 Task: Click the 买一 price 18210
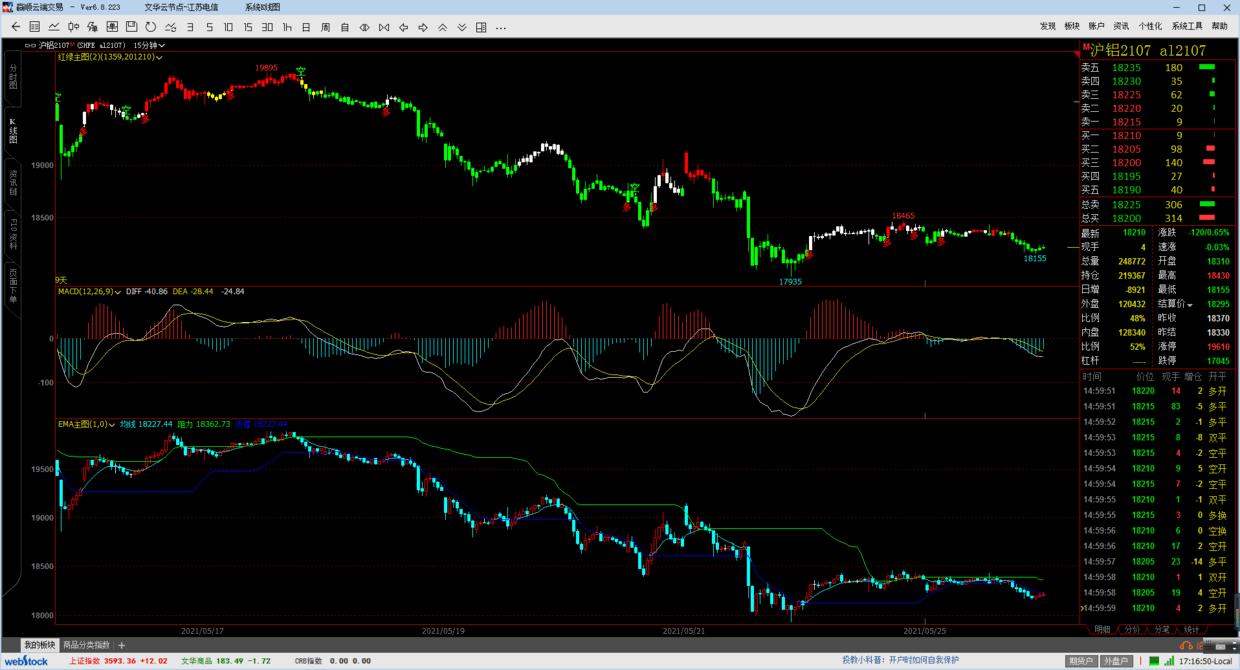coord(1126,136)
